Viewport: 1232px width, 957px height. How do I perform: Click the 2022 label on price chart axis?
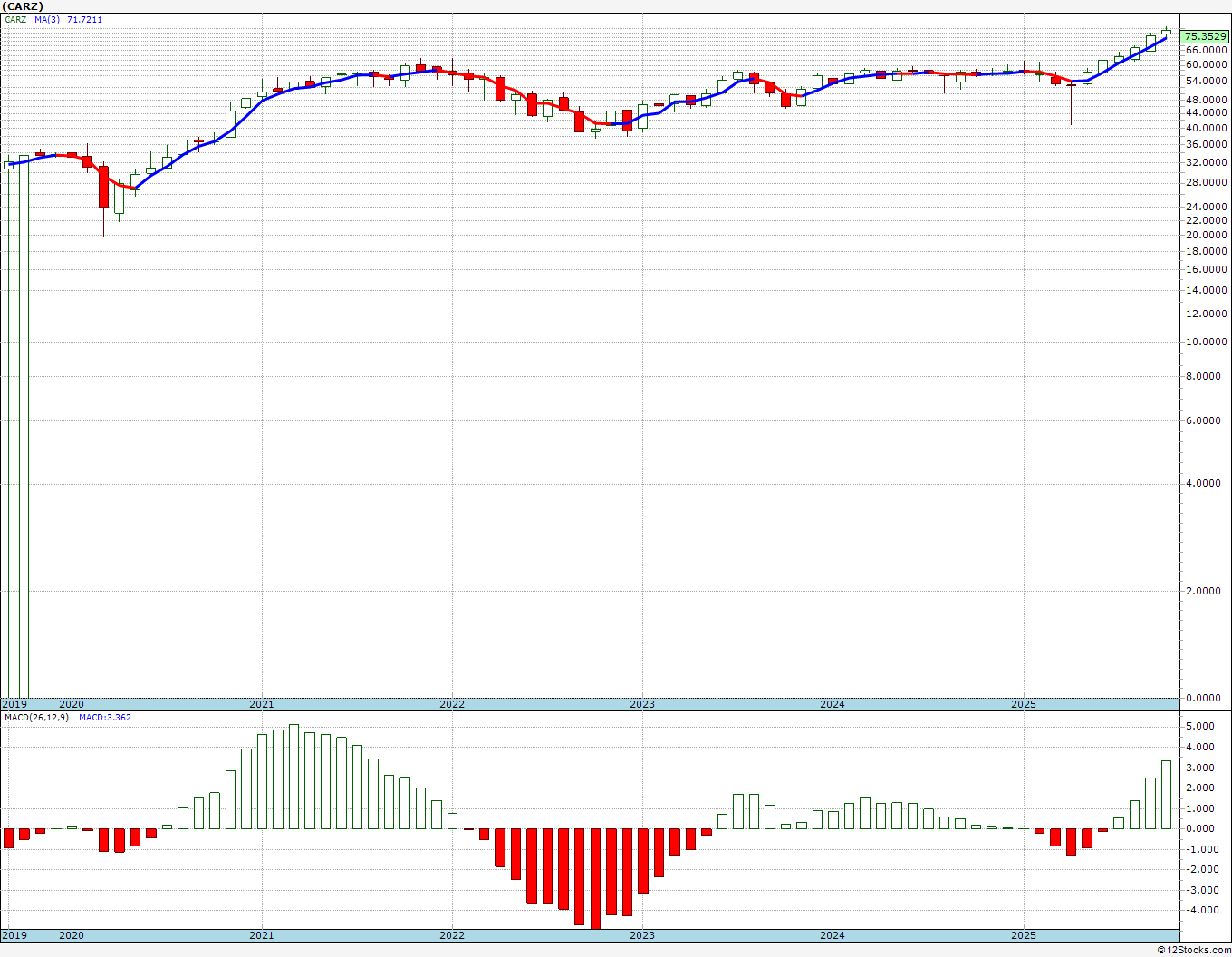click(x=451, y=704)
